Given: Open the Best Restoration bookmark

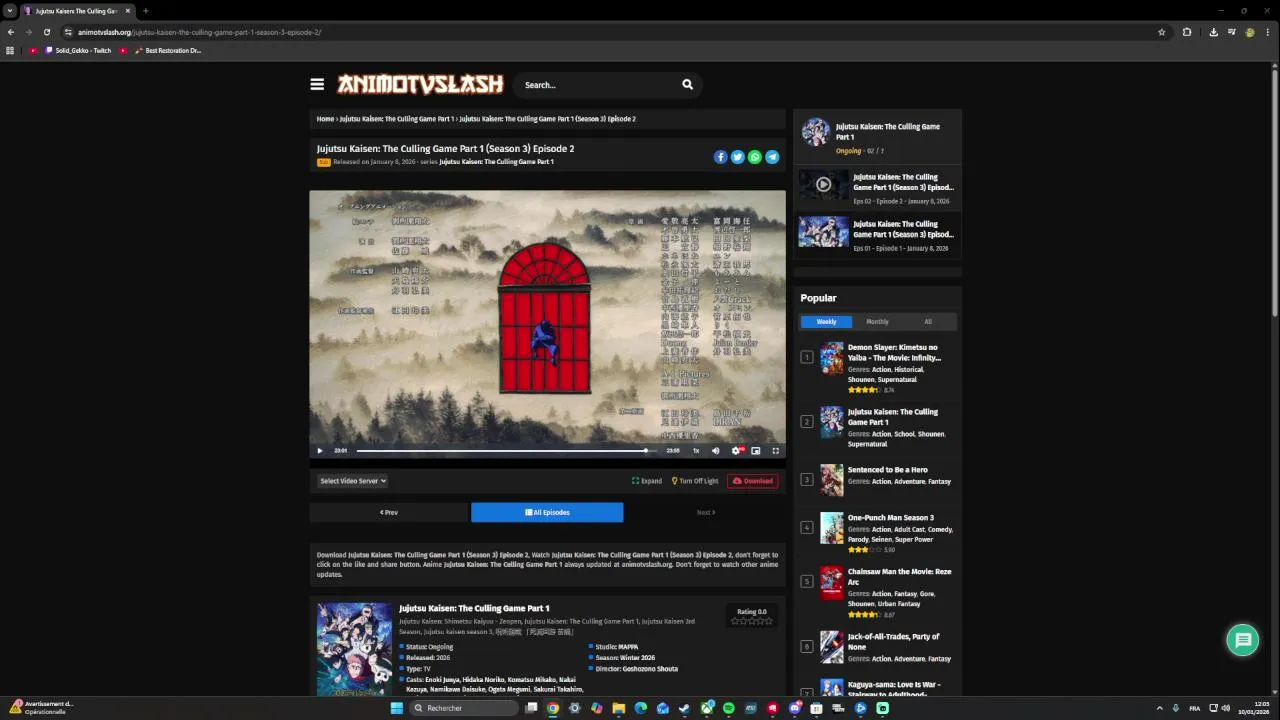Looking at the screenshot, I should tap(167, 50).
